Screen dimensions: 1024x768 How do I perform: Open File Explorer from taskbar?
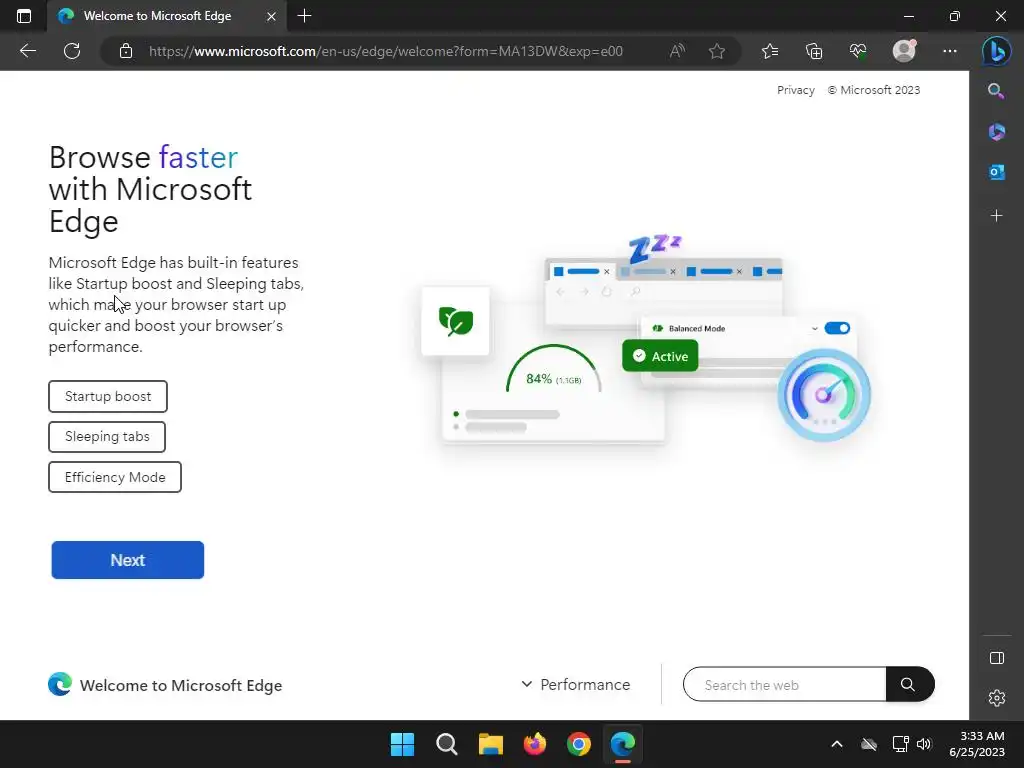(x=490, y=744)
